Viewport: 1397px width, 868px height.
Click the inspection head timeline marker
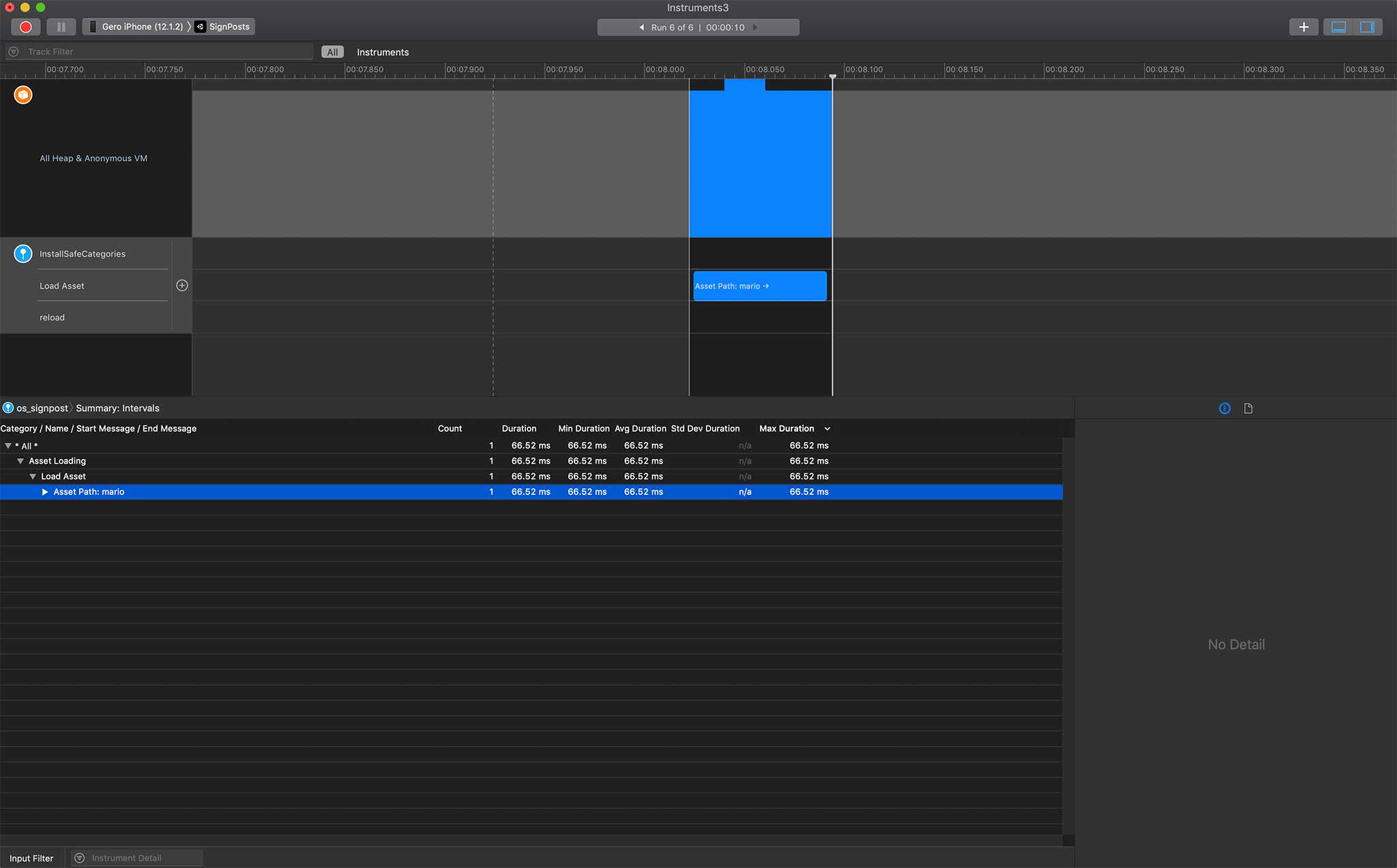tap(832, 77)
